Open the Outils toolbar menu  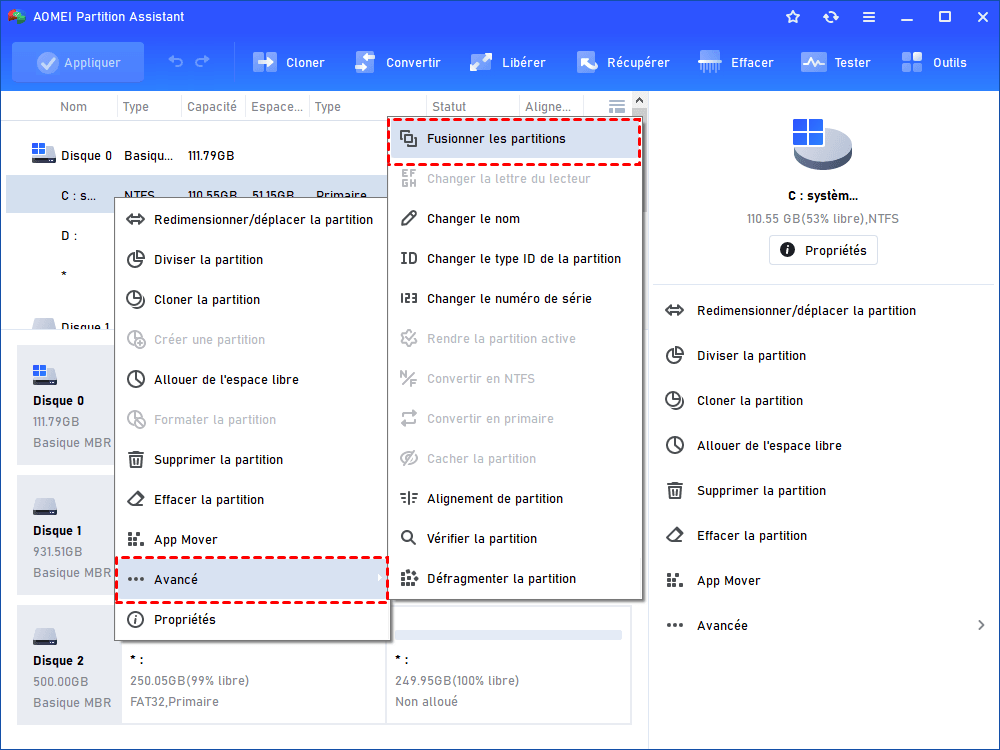934,62
